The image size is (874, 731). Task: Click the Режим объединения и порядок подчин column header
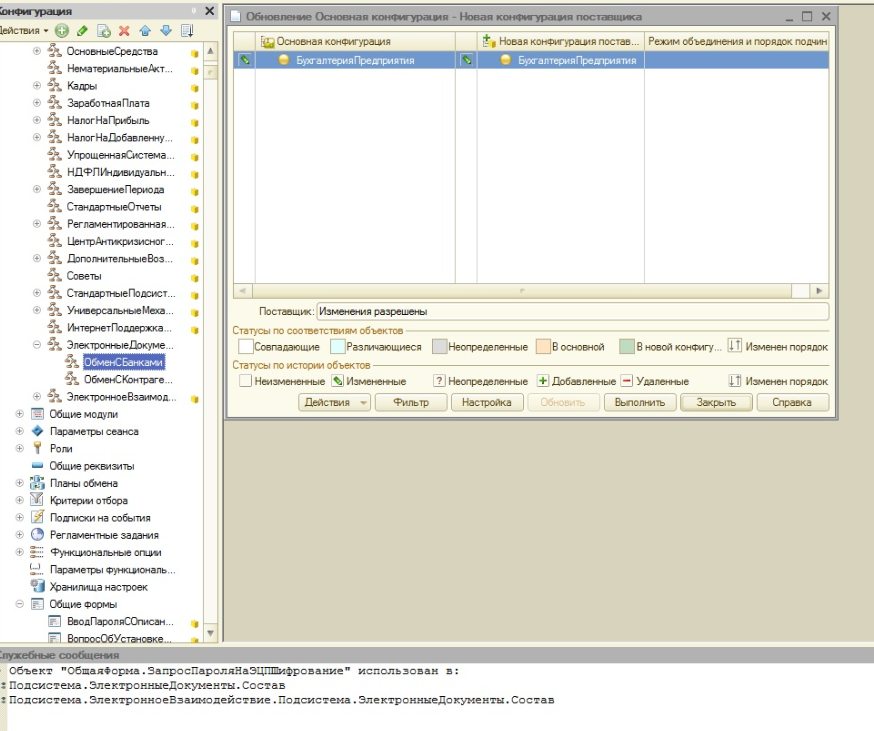point(737,41)
